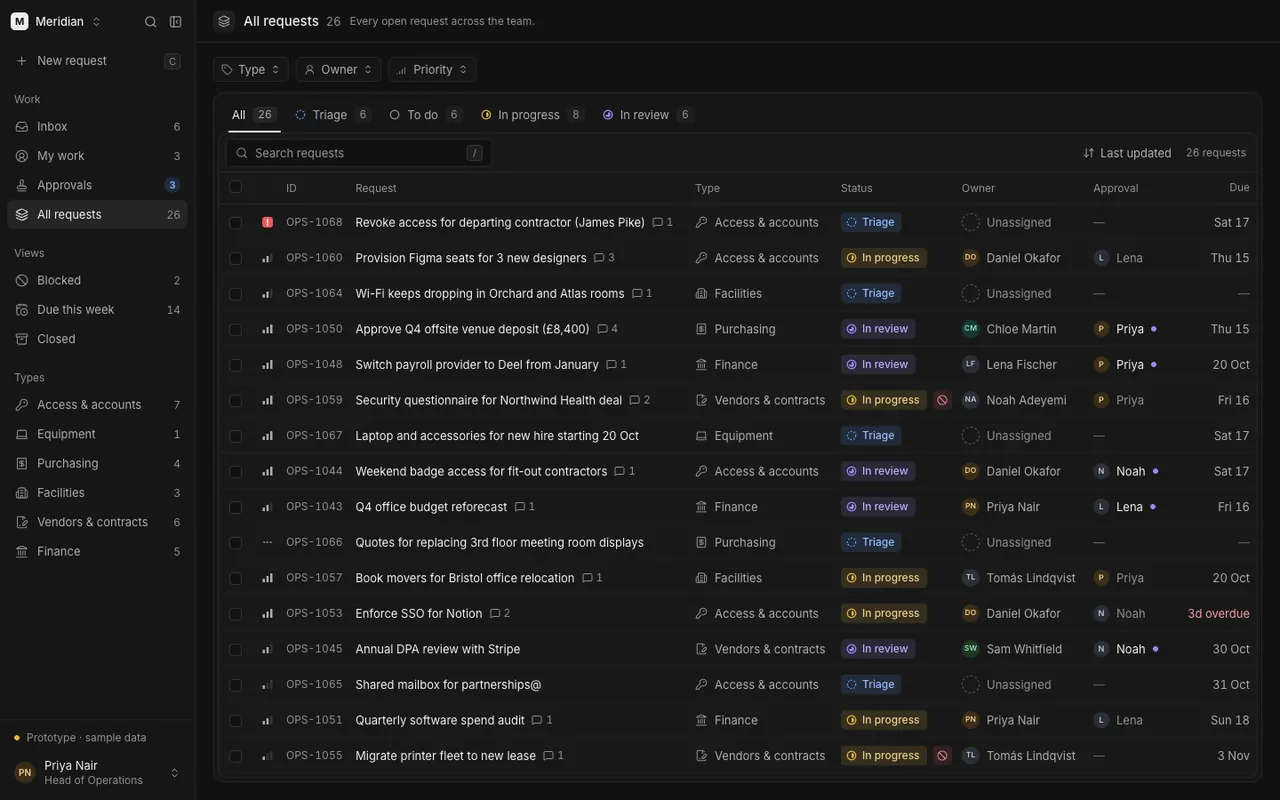The height and width of the screenshot is (800, 1280).
Task: Click the blocked icon on OPS-1055 row
Action: [942, 756]
